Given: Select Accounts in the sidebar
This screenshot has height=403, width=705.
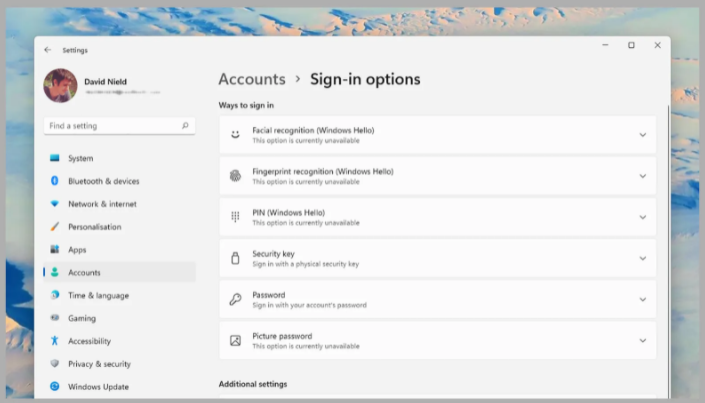Looking at the screenshot, I should point(120,273).
